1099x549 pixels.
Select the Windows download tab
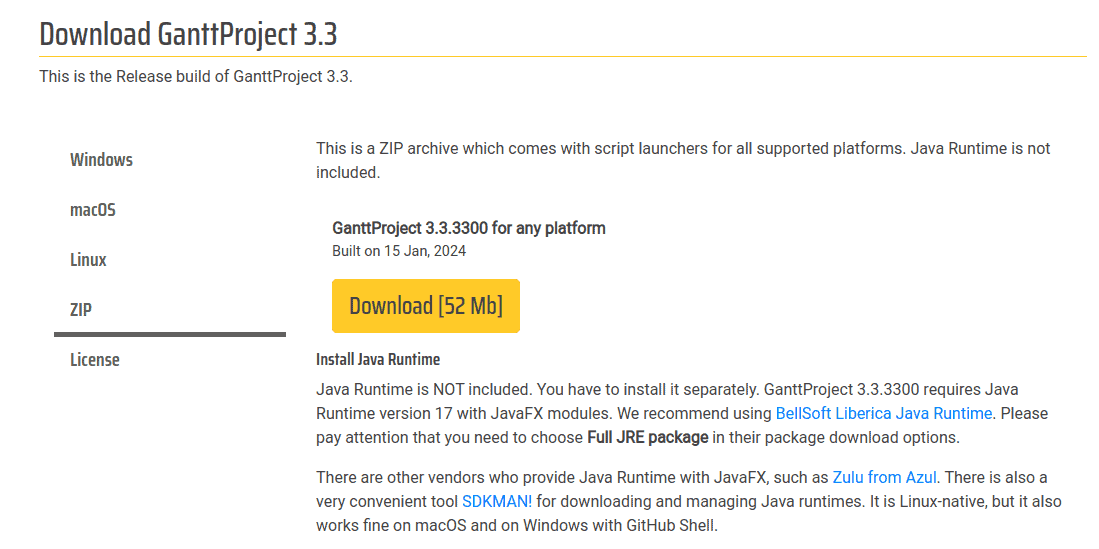coord(102,160)
